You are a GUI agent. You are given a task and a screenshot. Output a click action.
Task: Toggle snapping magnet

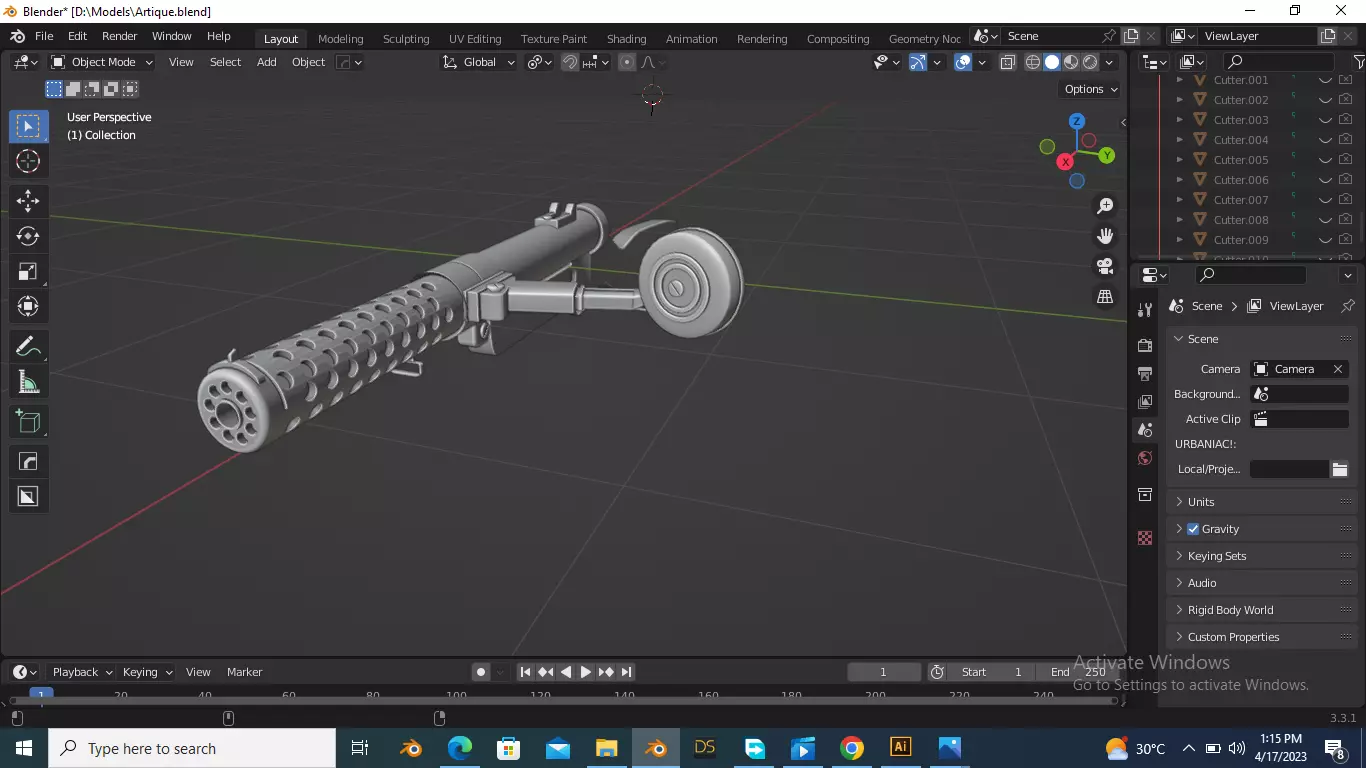[570, 62]
